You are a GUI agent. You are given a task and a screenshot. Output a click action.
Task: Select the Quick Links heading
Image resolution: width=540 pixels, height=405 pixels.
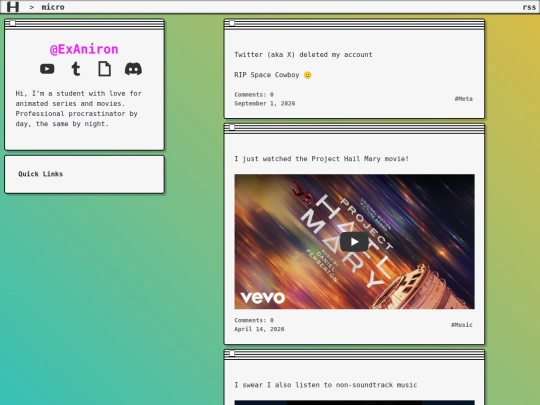pyautogui.click(x=41, y=174)
